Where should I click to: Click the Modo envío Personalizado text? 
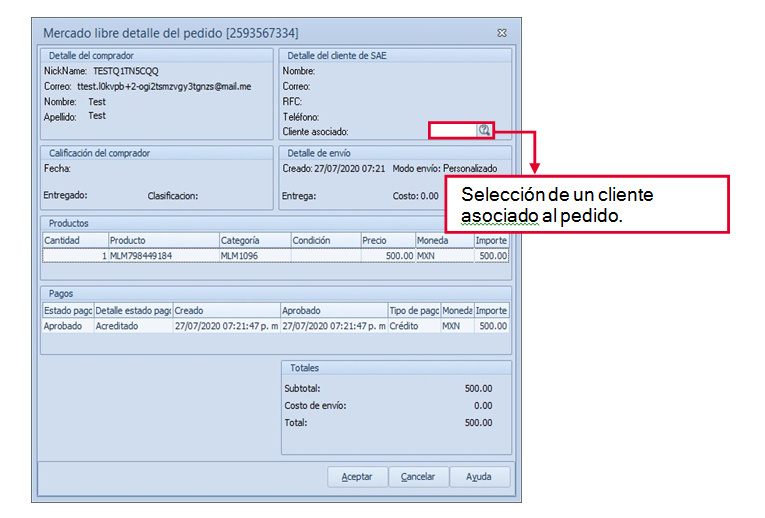(445, 169)
